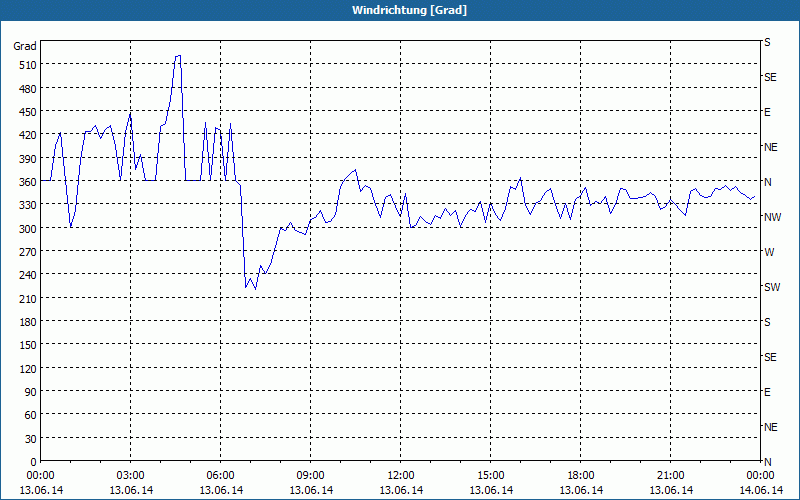Click the 510 peak on the blue line

(178, 56)
